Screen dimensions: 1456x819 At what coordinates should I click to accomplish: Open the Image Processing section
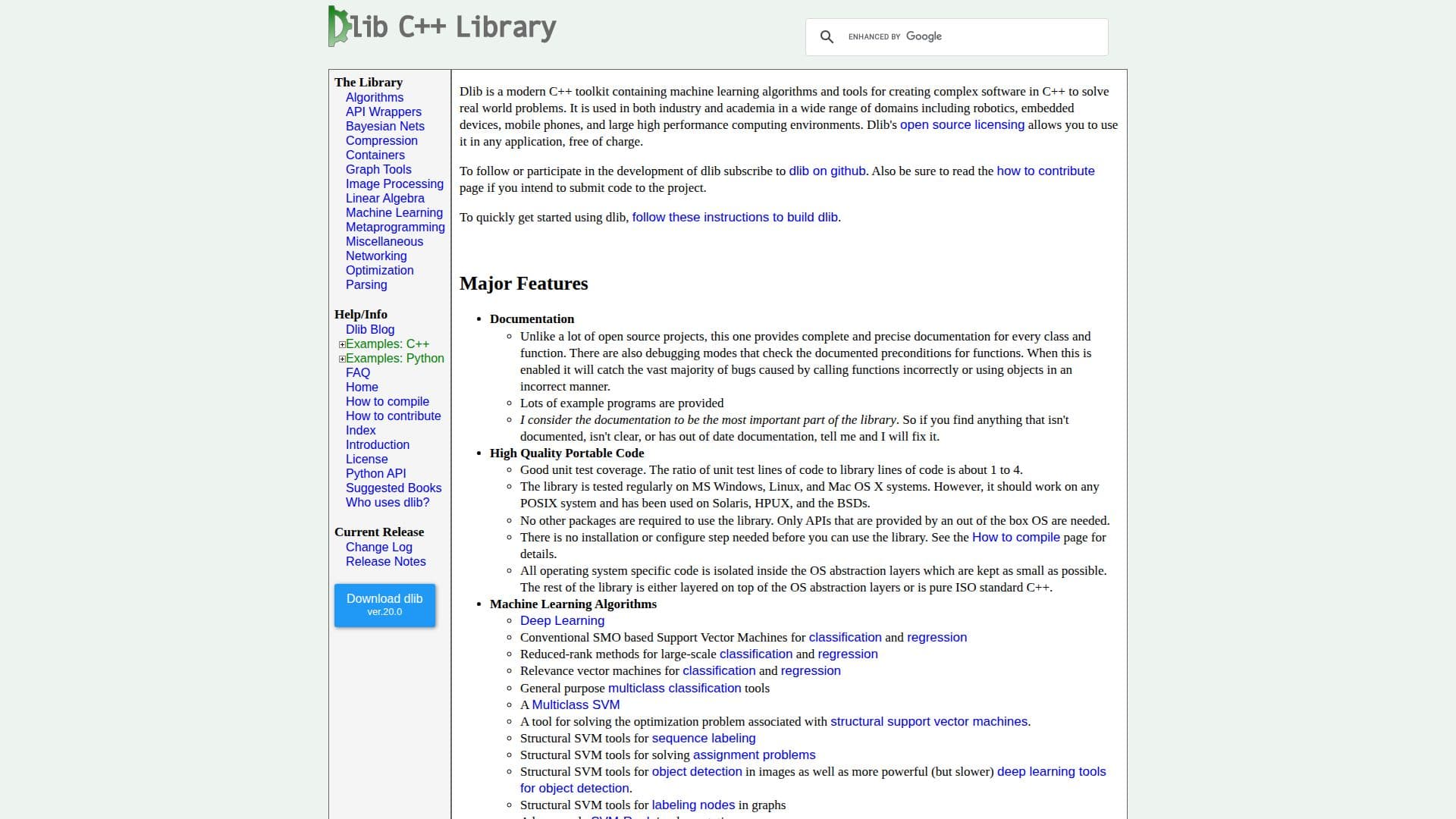(394, 184)
